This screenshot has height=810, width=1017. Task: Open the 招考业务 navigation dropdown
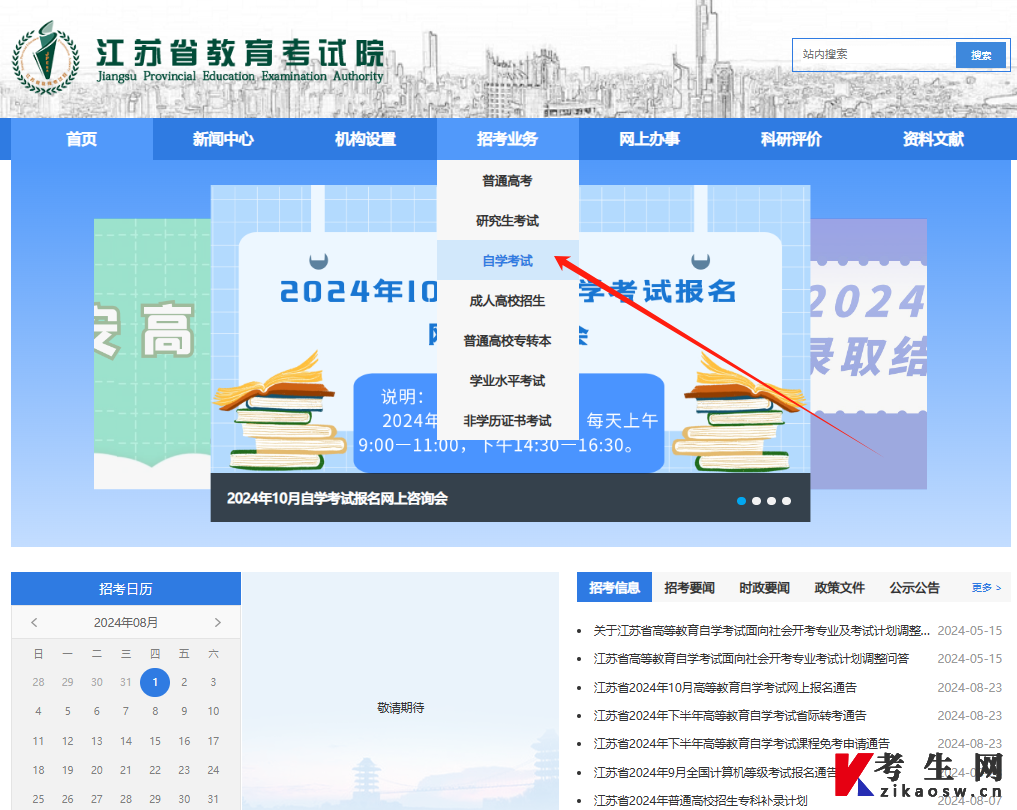click(507, 139)
